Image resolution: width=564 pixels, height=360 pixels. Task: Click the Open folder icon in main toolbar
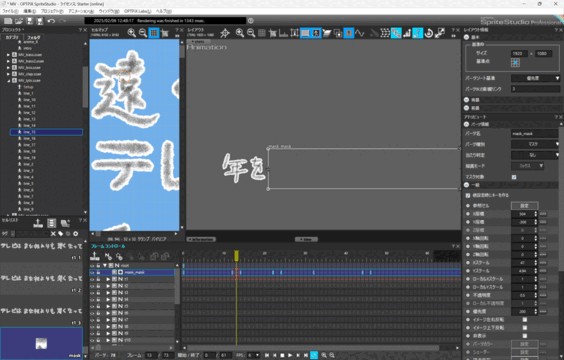coord(19,21)
